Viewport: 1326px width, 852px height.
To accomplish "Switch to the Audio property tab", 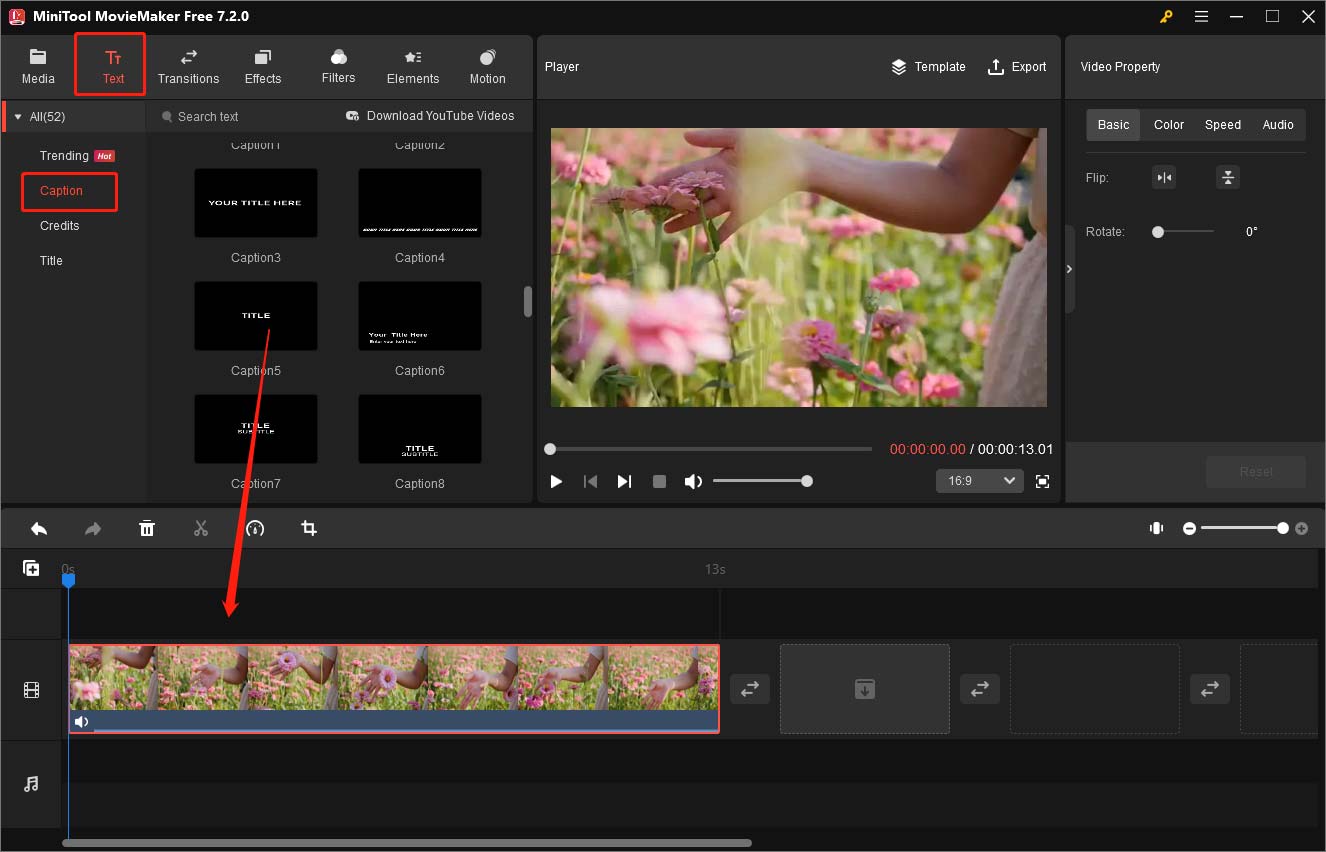I will pyautogui.click(x=1278, y=125).
